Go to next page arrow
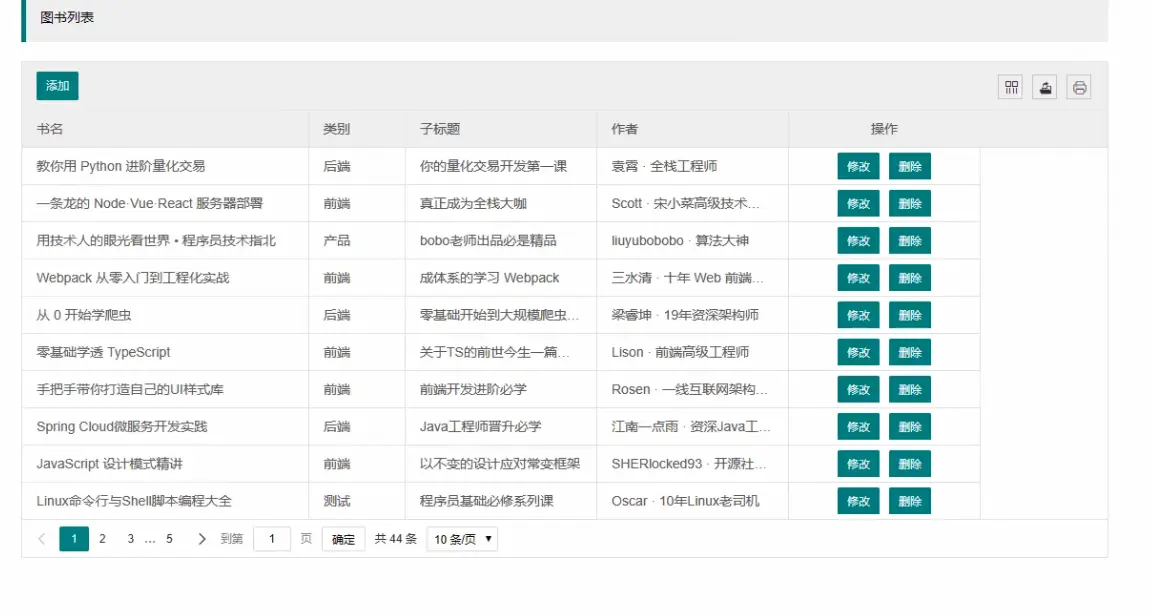1153x615 pixels. pos(202,539)
